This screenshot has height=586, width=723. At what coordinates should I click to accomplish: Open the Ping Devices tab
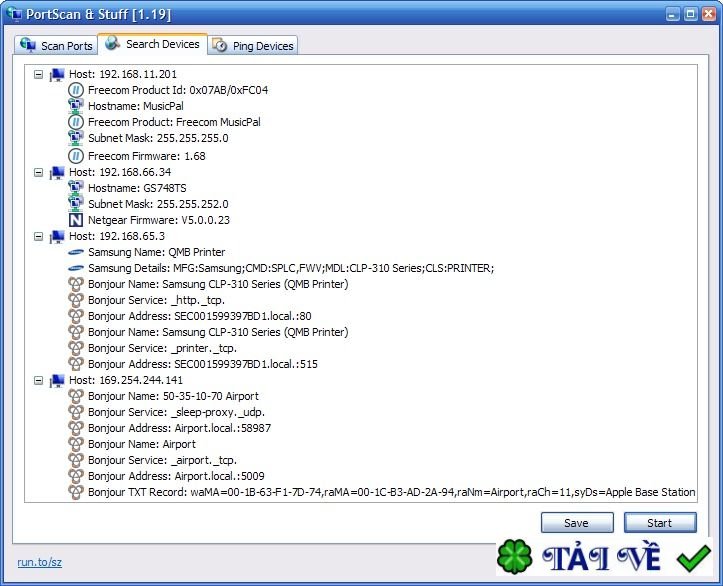click(253, 46)
